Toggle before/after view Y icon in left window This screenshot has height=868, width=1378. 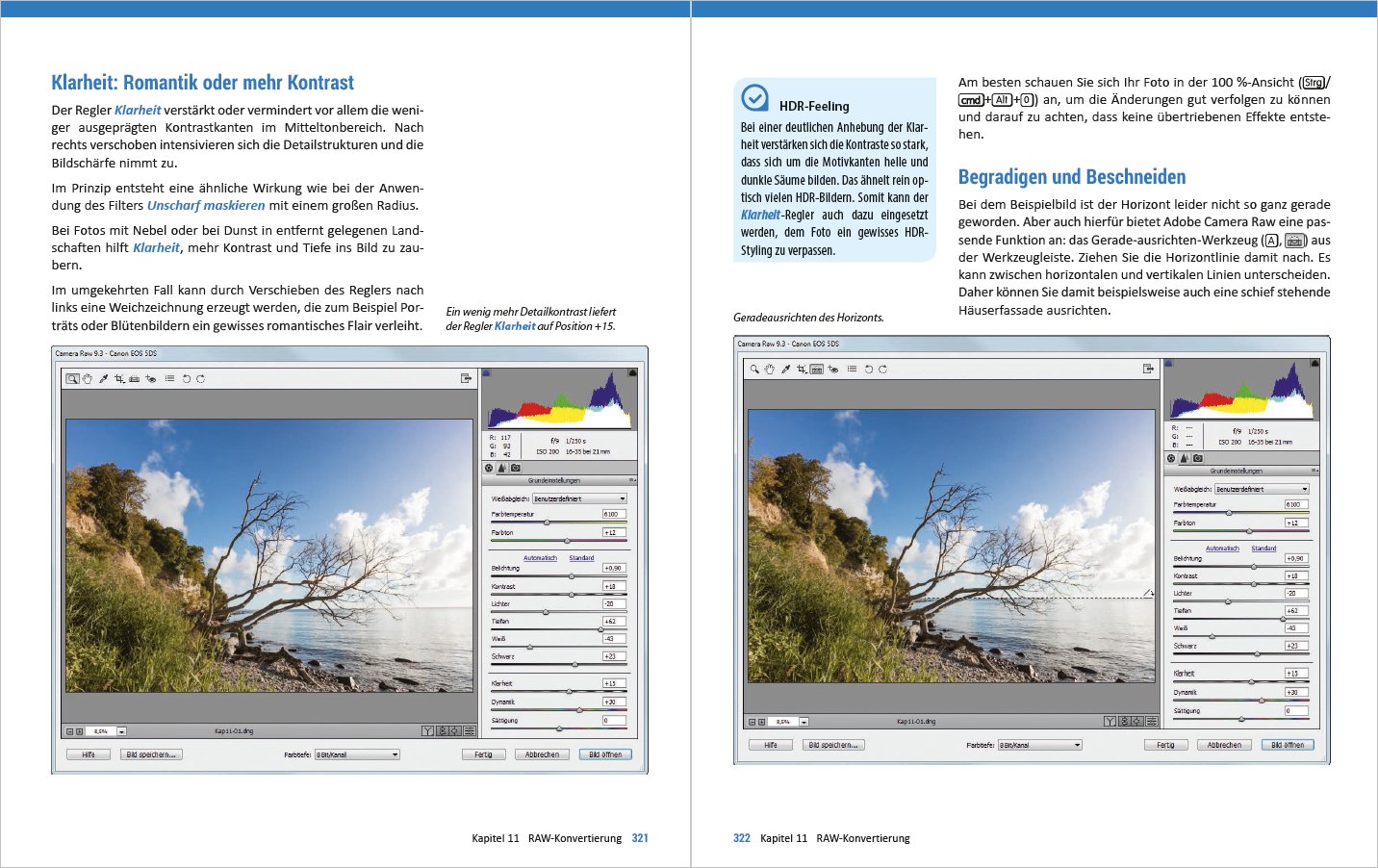428,731
